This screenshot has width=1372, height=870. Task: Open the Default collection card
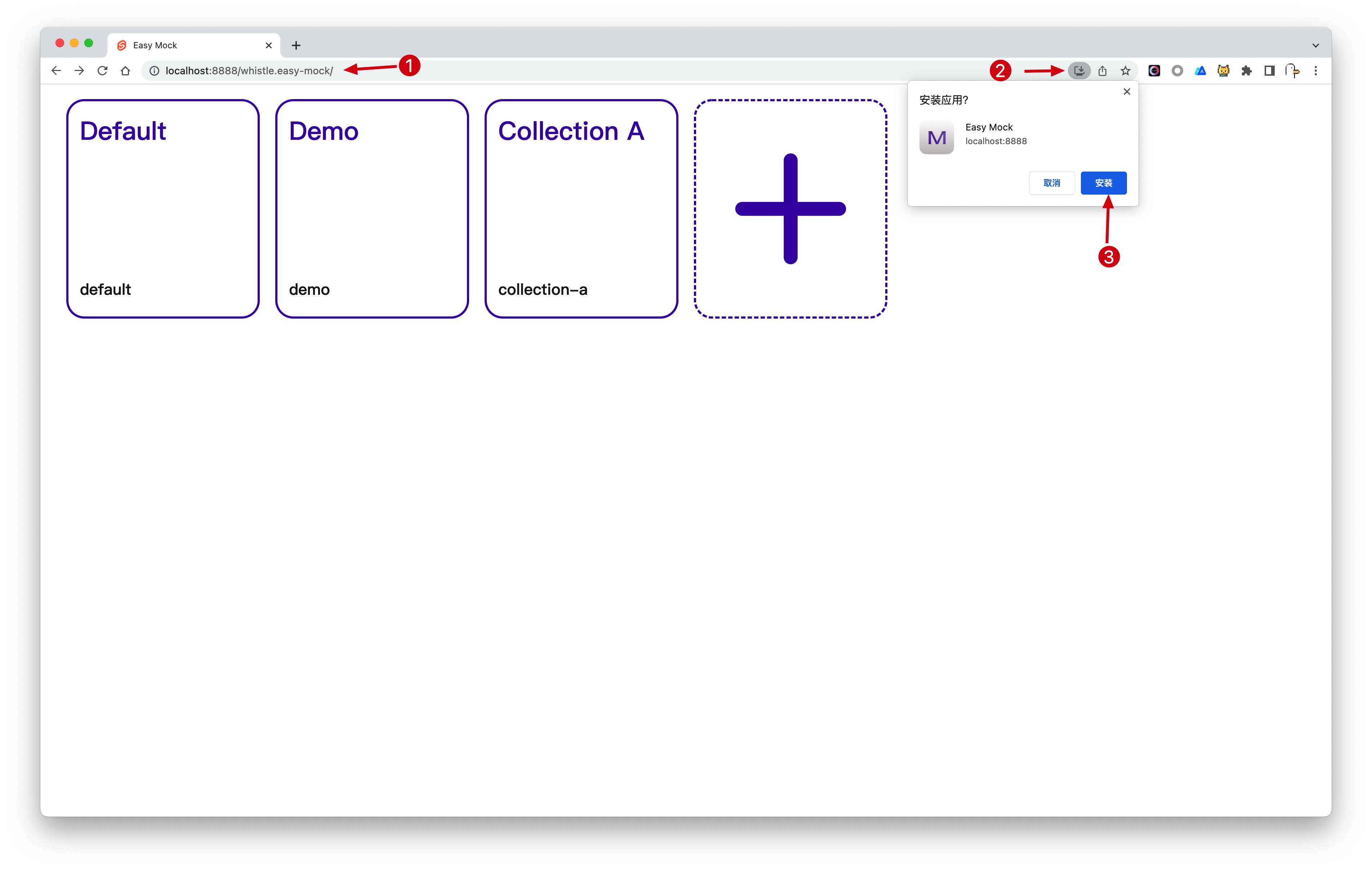tap(163, 209)
